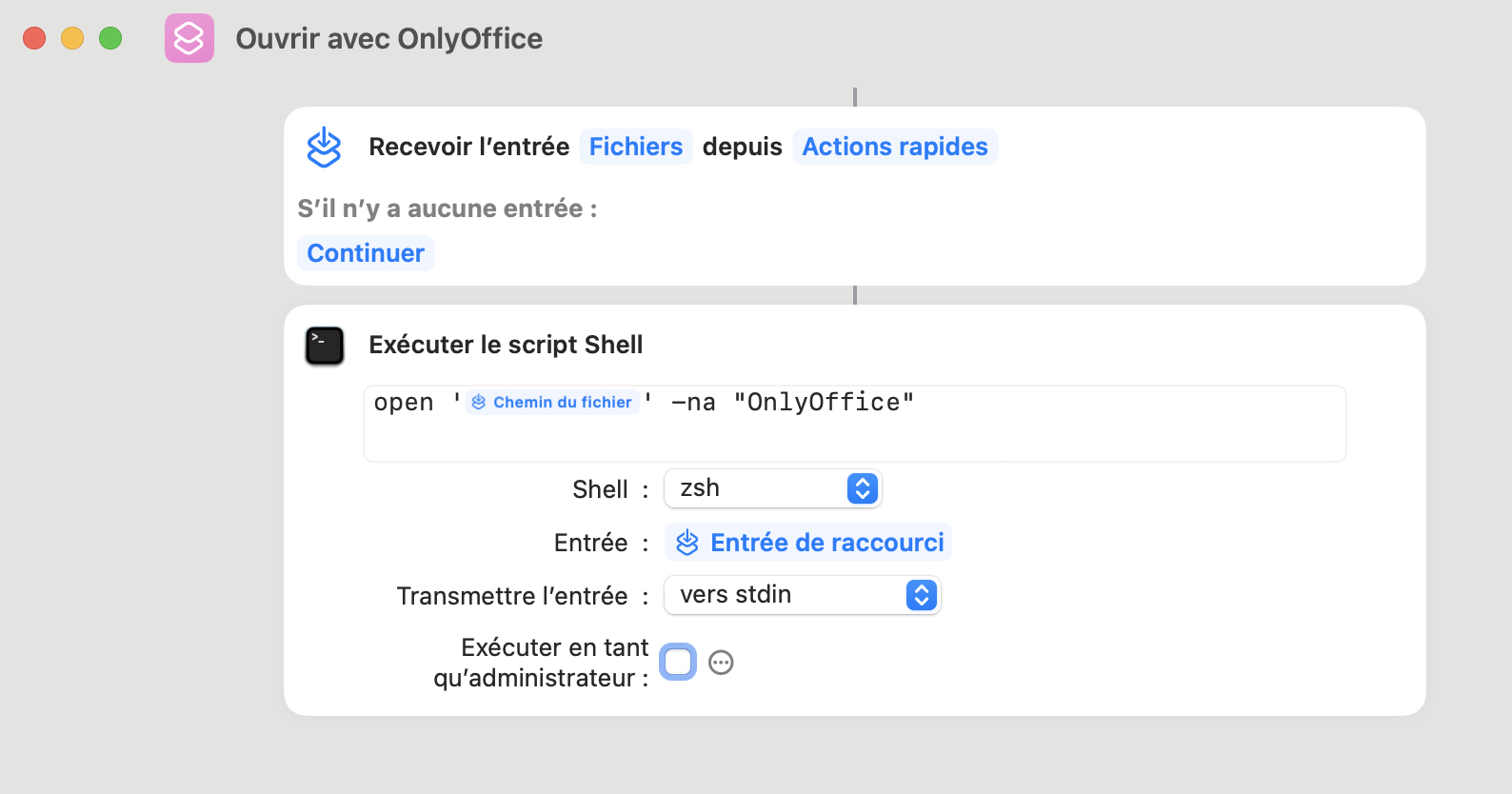Click the Recevoir l'entrée label
The height and width of the screenshot is (794, 1512).
click(468, 147)
